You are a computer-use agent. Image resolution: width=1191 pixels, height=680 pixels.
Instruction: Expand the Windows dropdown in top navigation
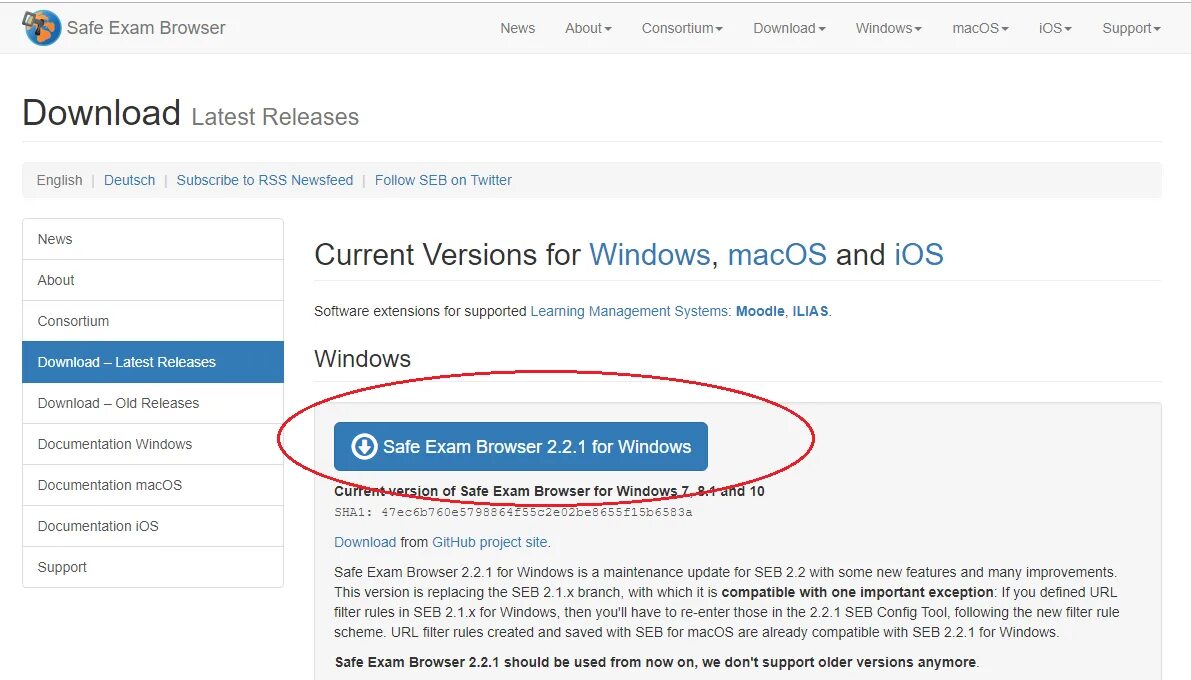pos(888,28)
